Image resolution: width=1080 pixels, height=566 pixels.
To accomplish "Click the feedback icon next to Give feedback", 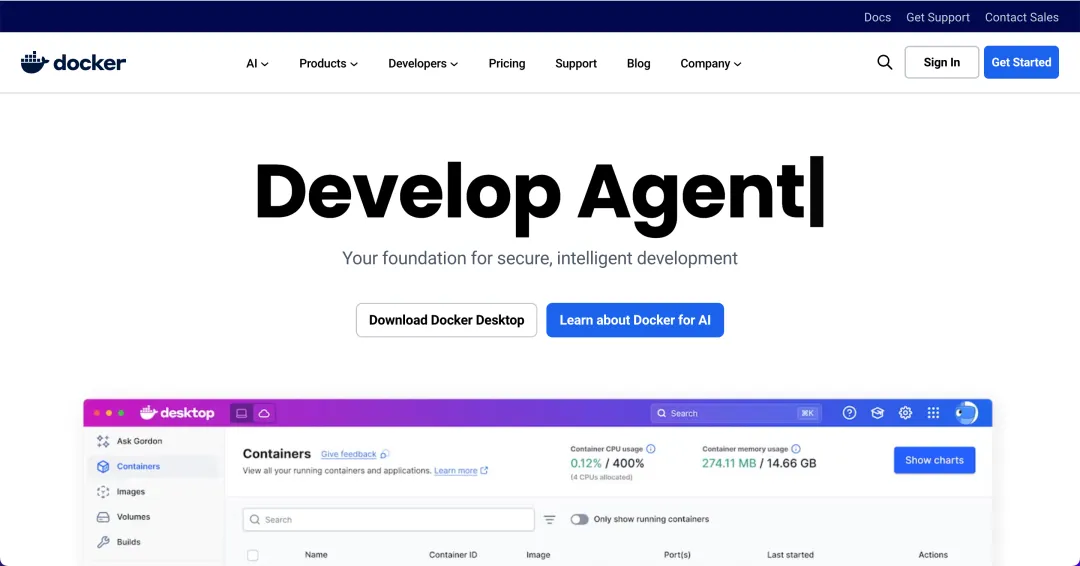I will (385, 454).
